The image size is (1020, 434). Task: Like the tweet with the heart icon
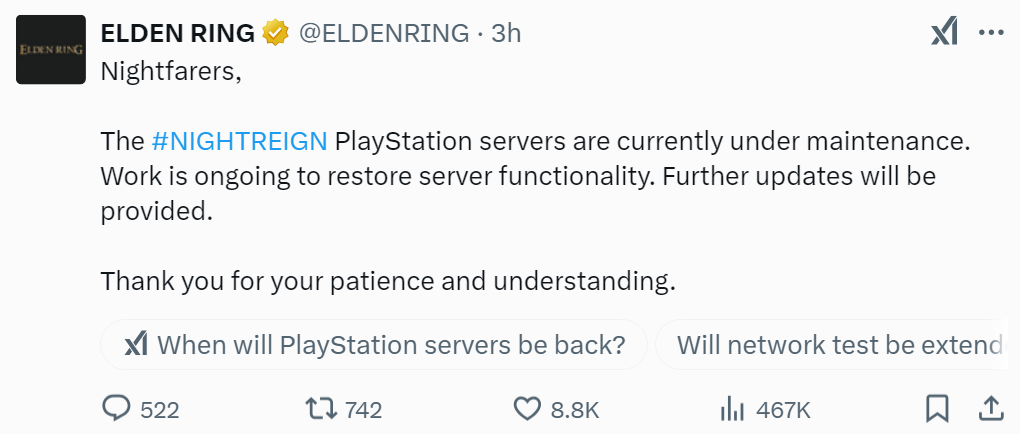[x=526, y=408]
